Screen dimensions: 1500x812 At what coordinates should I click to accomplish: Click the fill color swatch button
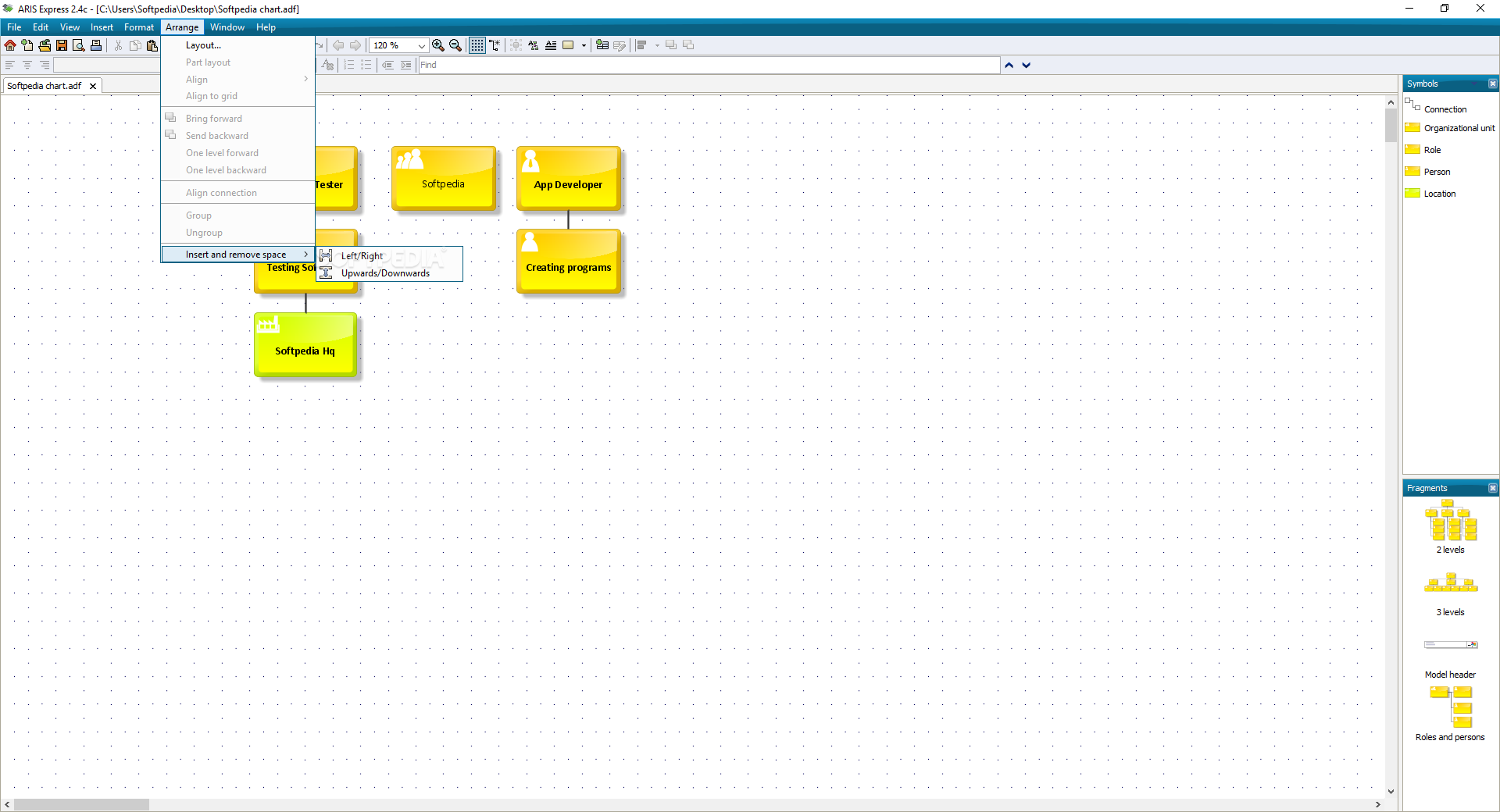coord(569,45)
